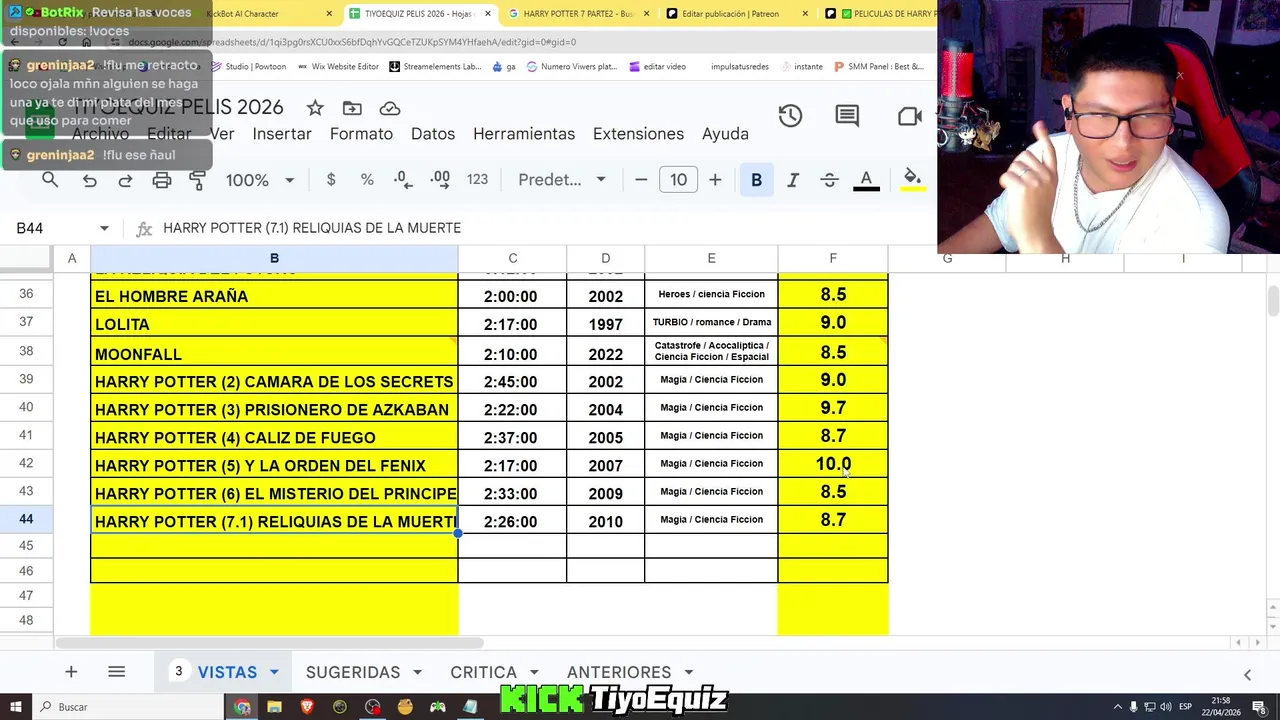Format cell as currency
This screenshot has height=720, width=1280.
tap(331, 180)
